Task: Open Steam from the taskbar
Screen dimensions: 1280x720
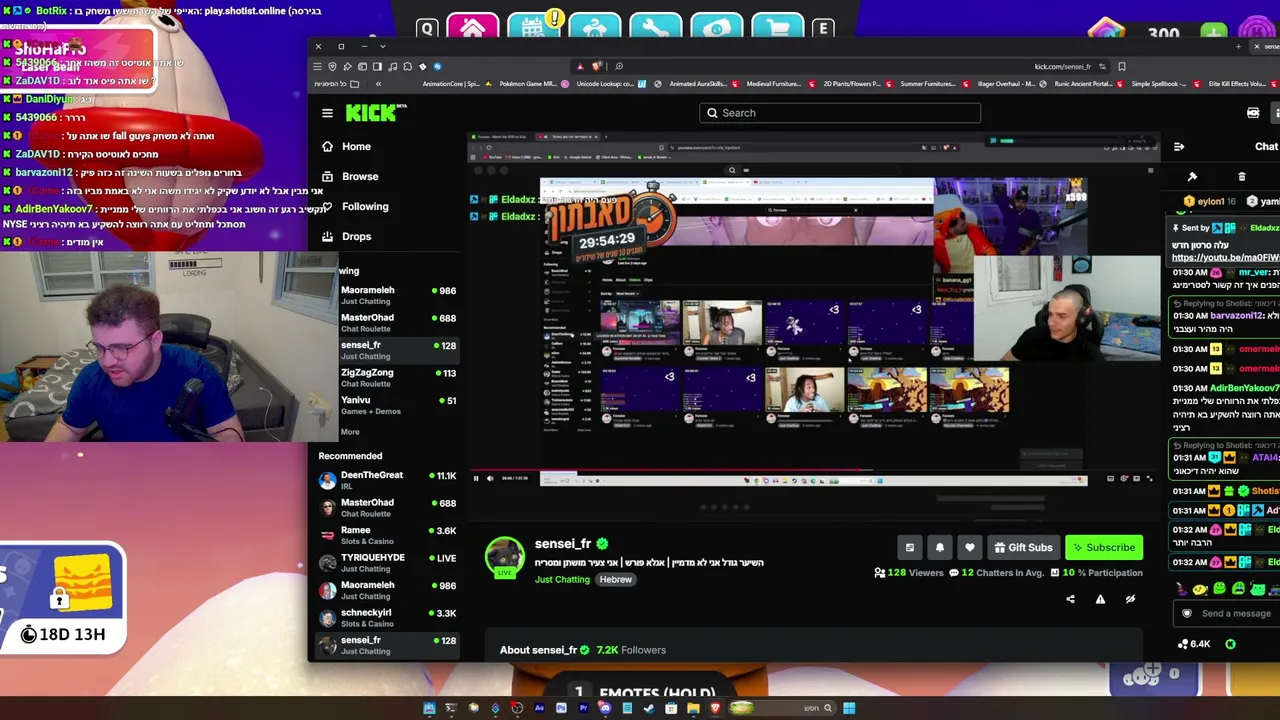Action: coord(649,708)
